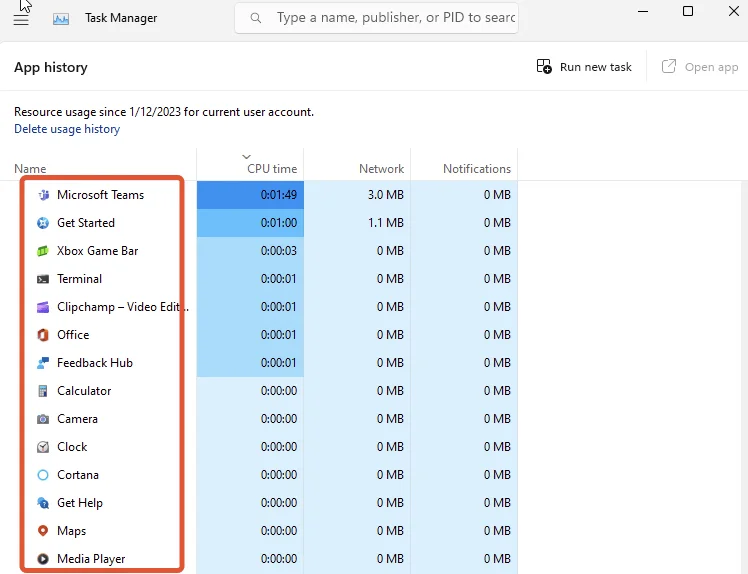Screen dimensions: 748x574
Task: Select the Microsoft Teams row name
Action: (x=100, y=195)
